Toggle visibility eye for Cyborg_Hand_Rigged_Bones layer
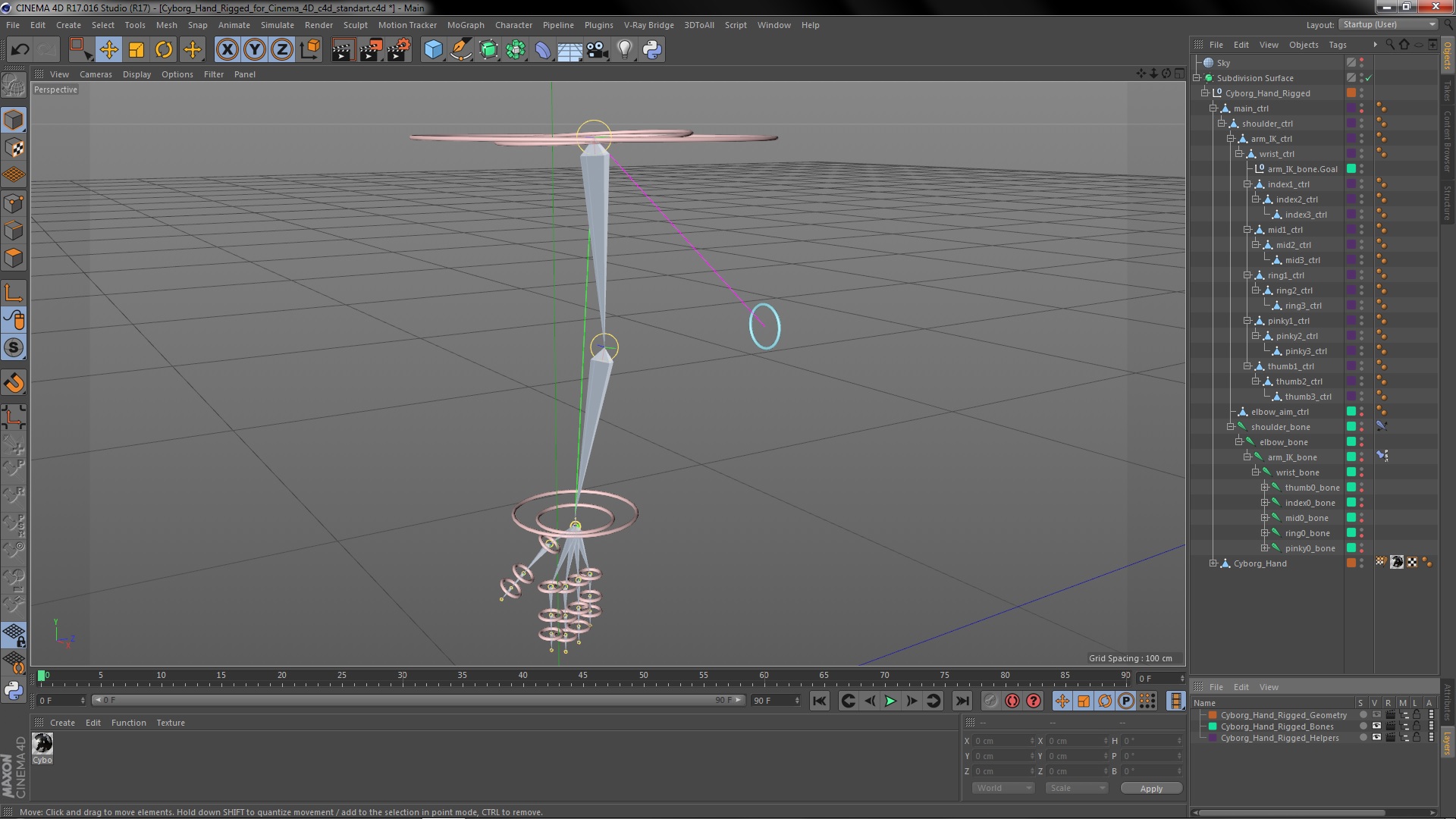 [1376, 726]
